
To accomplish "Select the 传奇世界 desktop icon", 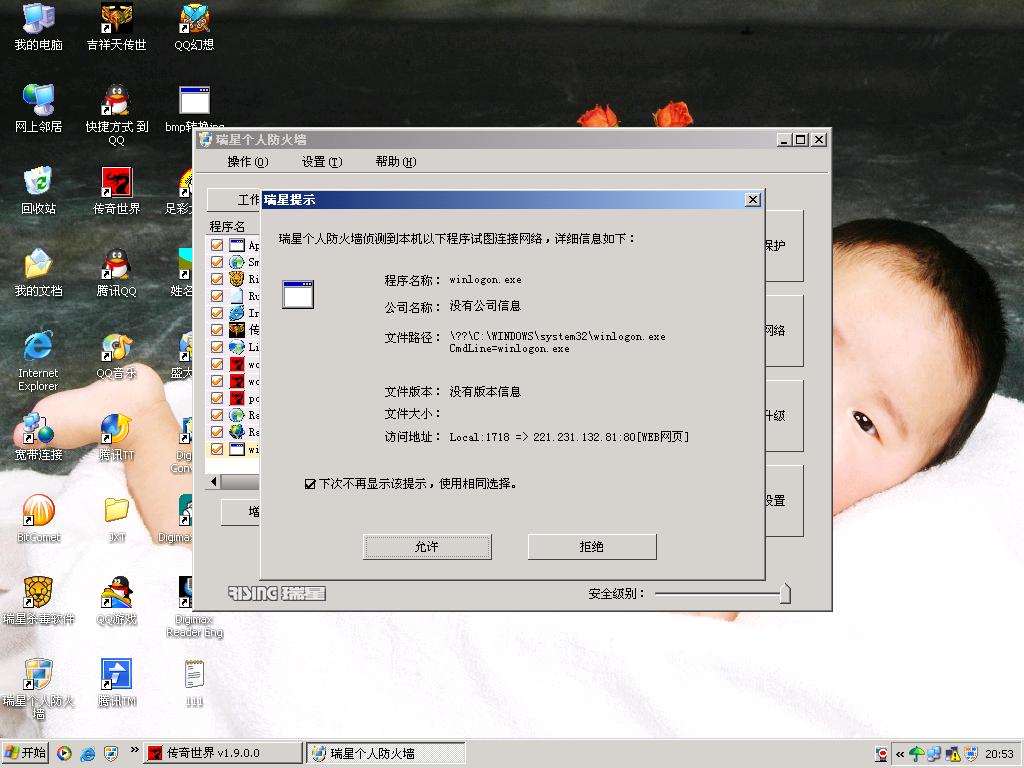I will pos(117,184).
